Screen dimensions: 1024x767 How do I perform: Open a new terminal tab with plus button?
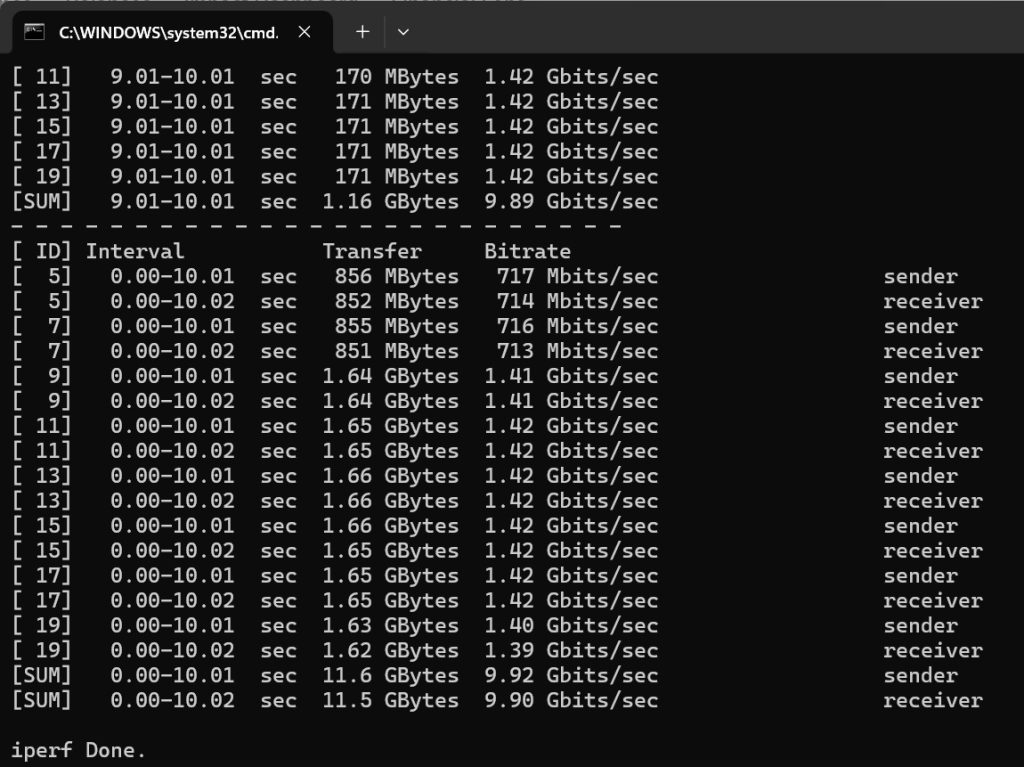pyautogui.click(x=362, y=32)
